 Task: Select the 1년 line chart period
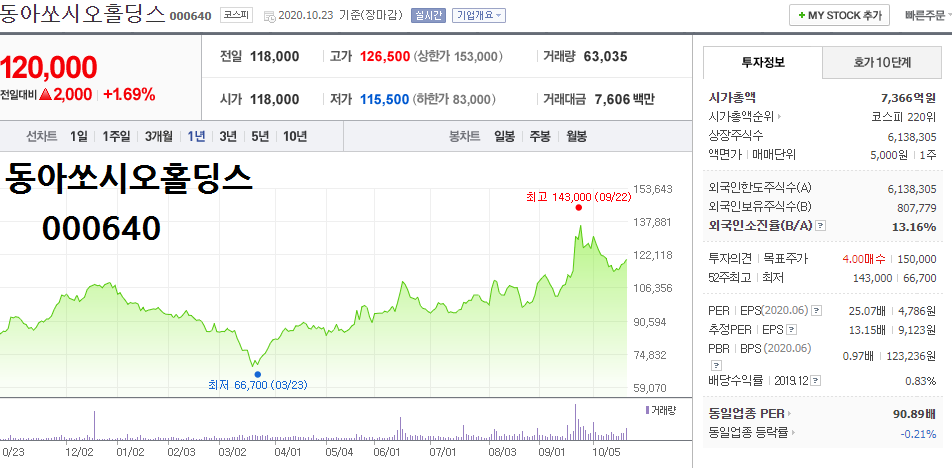tap(196, 136)
